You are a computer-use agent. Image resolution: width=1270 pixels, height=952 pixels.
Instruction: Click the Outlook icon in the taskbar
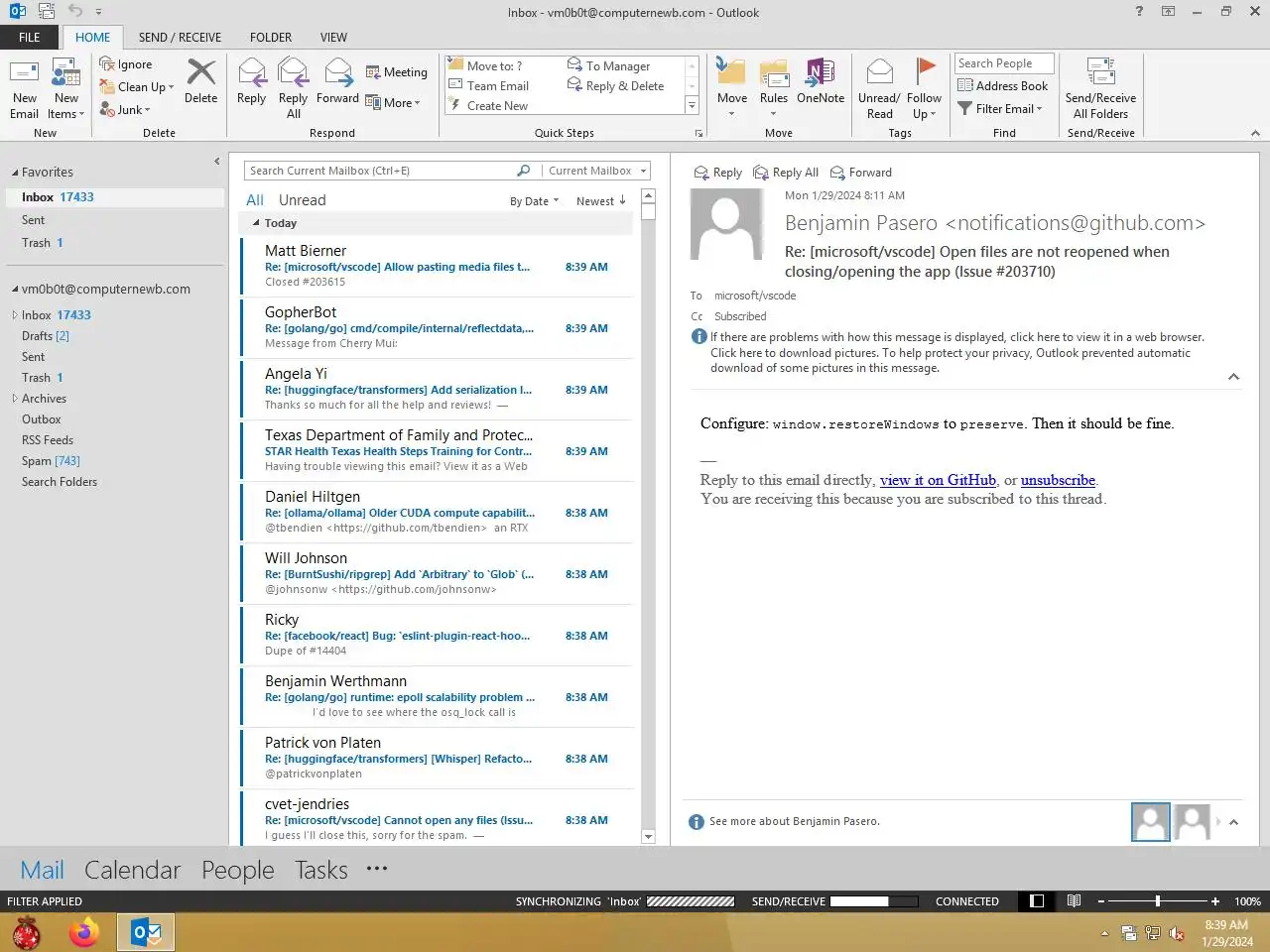pyautogui.click(x=146, y=933)
